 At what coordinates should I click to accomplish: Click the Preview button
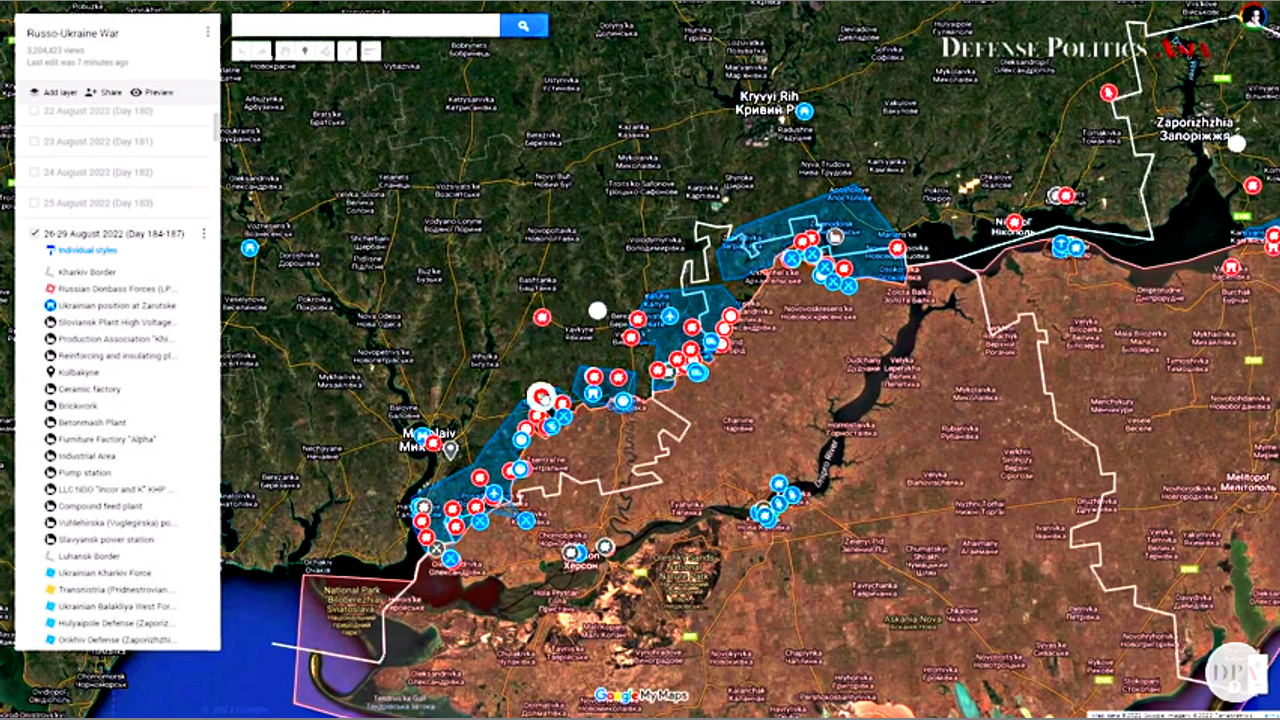tap(152, 92)
